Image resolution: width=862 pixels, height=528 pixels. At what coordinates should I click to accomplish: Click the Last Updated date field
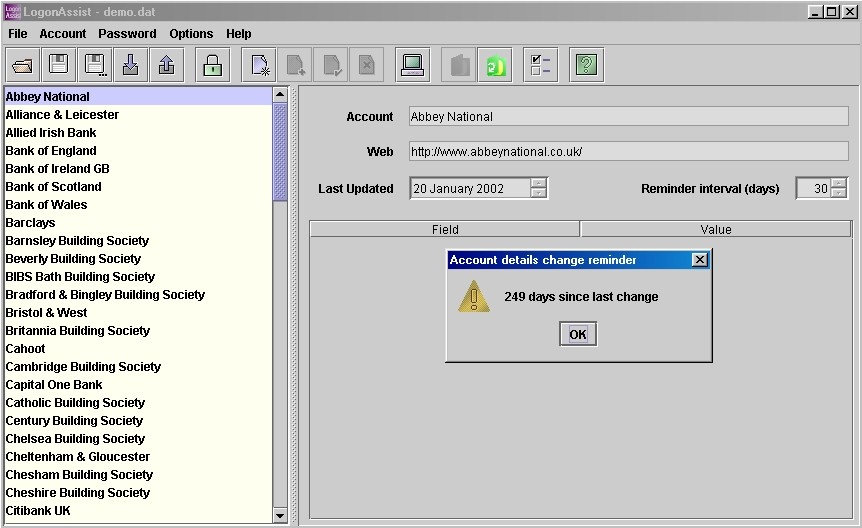click(x=471, y=188)
